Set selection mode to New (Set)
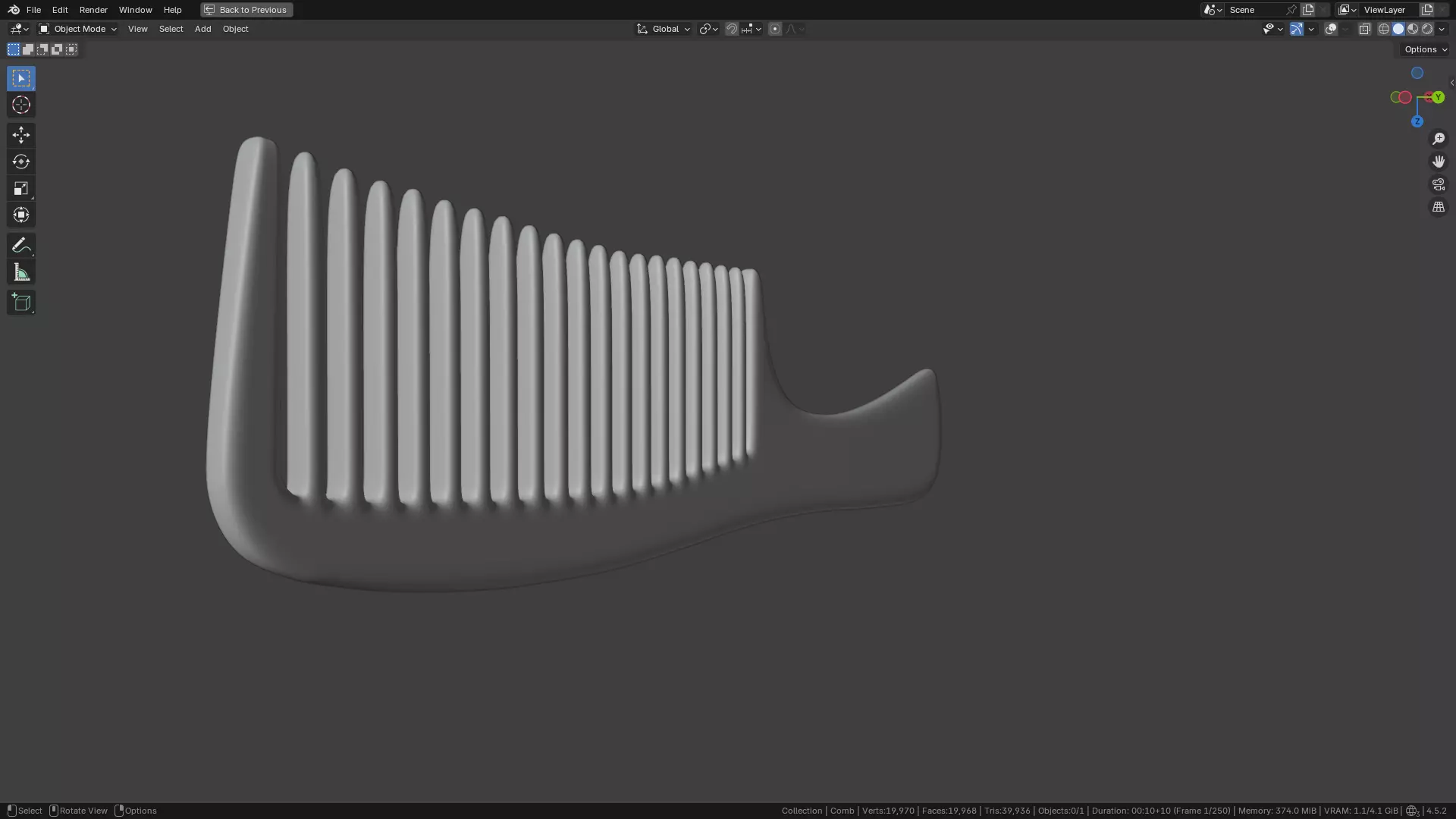The image size is (1456, 819). coord(14,49)
